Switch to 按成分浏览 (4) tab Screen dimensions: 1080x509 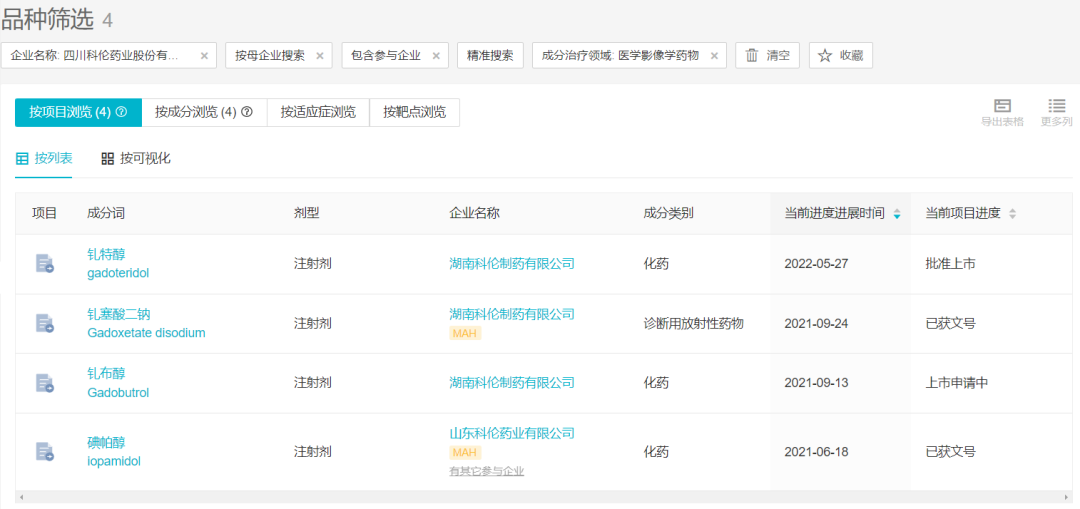204,112
